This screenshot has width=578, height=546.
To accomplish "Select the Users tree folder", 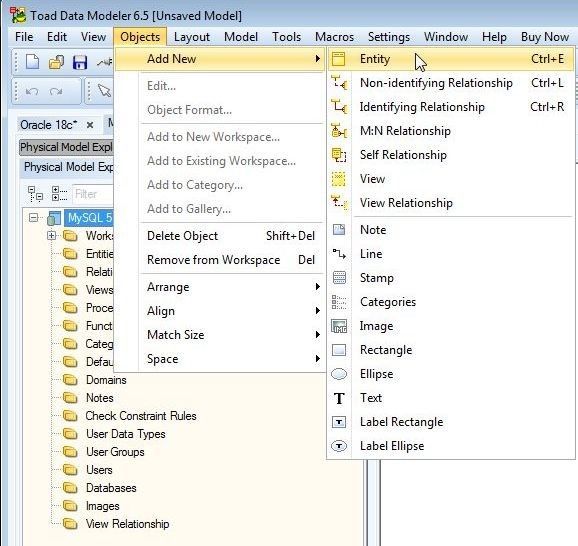I will pyautogui.click(x=99, y=470).
